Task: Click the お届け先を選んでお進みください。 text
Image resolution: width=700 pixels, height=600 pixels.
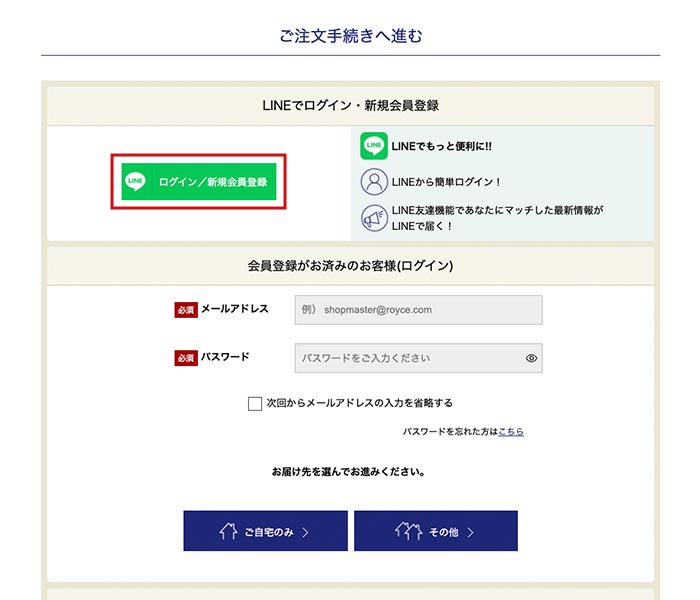Action: (349, 471)
